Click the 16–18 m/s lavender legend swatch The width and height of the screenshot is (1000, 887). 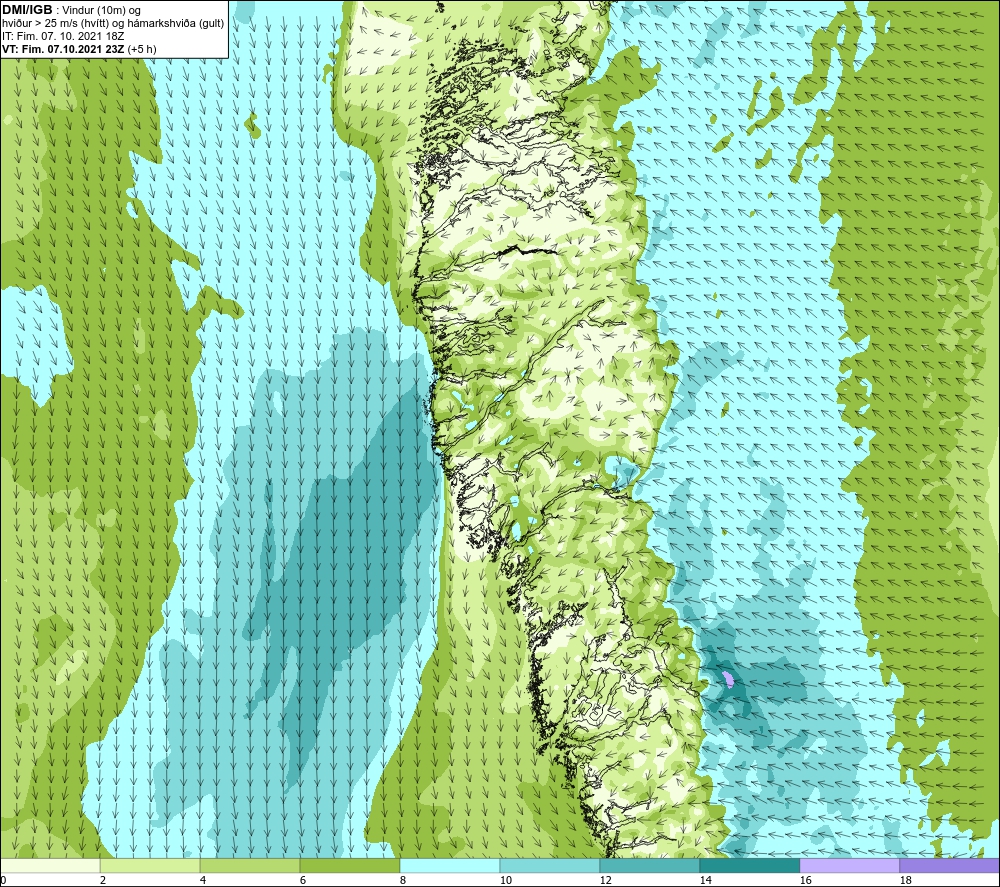coord(849,865)
